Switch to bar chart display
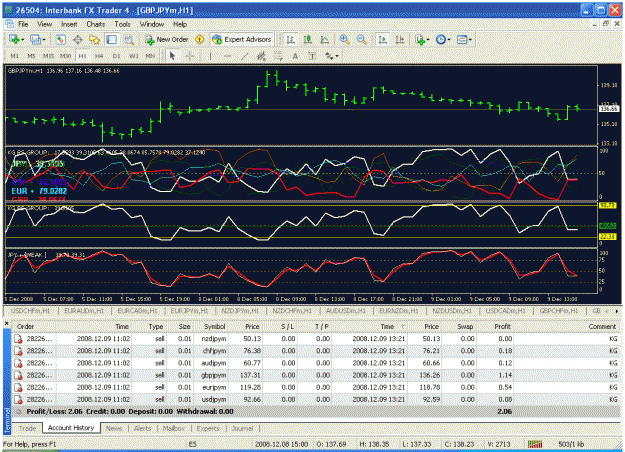 pos(291,39)
